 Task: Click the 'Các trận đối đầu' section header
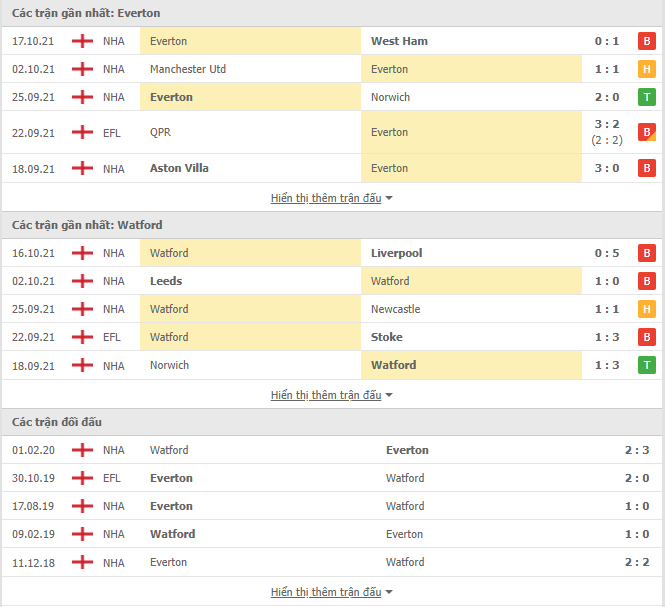click(57, 422)
